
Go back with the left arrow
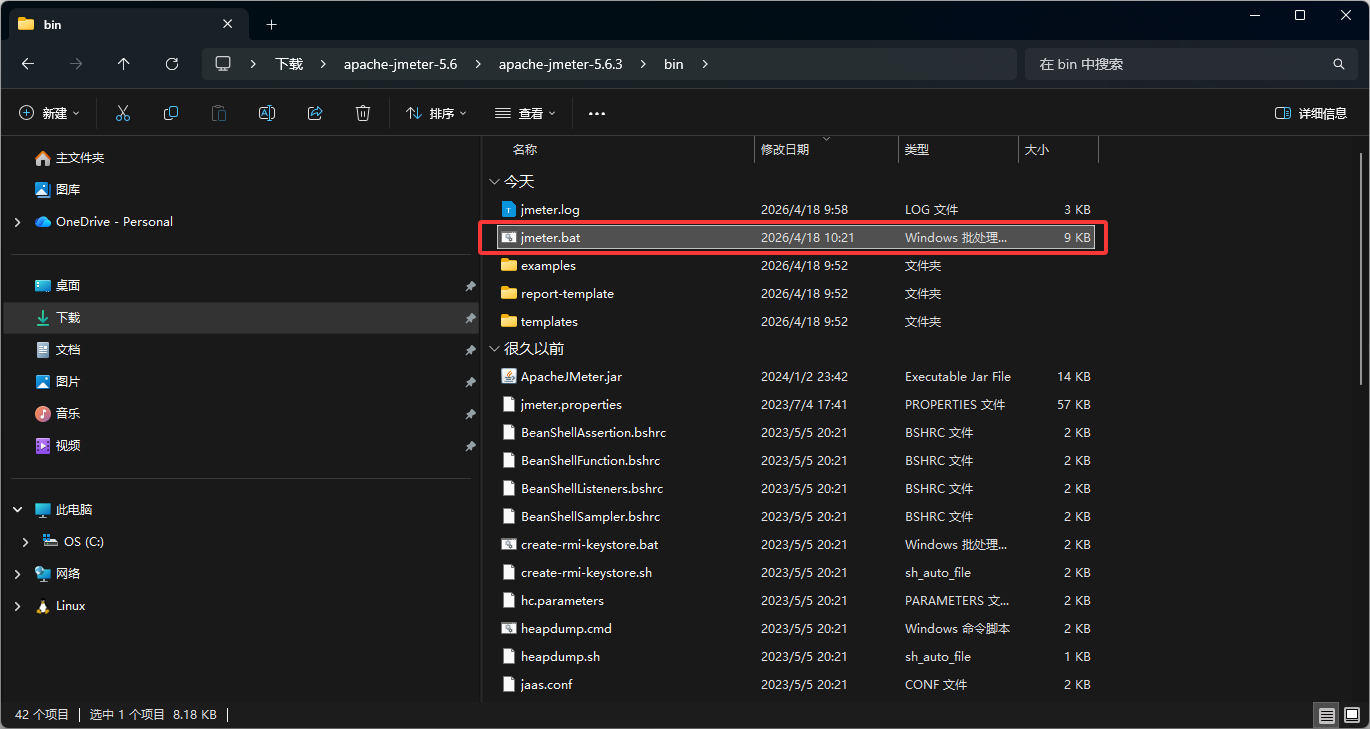(x=28, y=64)
